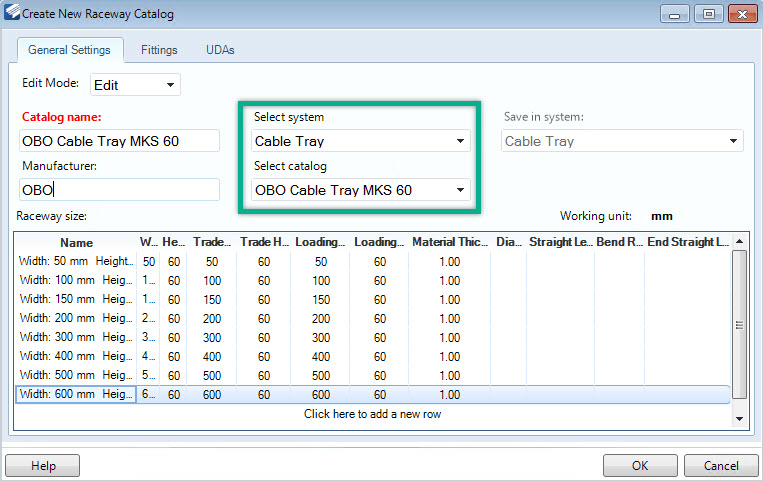Minimize the Create New Raceway Catalog window
Screen dimensions: 763x481
point(674,14)
